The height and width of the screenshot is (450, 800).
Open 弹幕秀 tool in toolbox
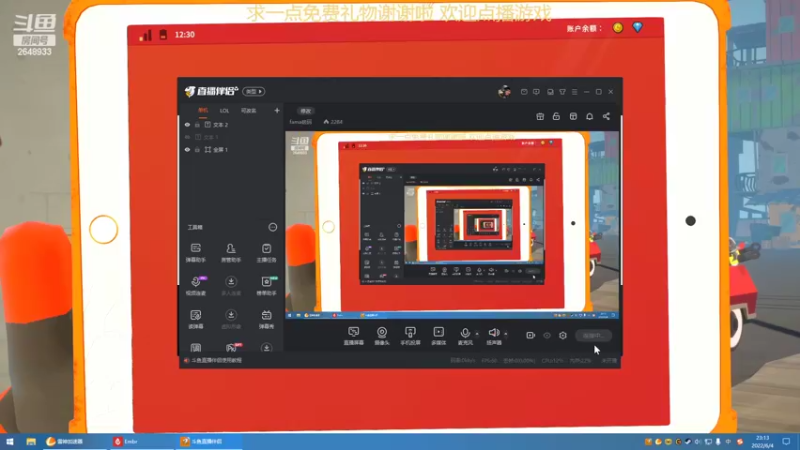[x=266, y=319]
